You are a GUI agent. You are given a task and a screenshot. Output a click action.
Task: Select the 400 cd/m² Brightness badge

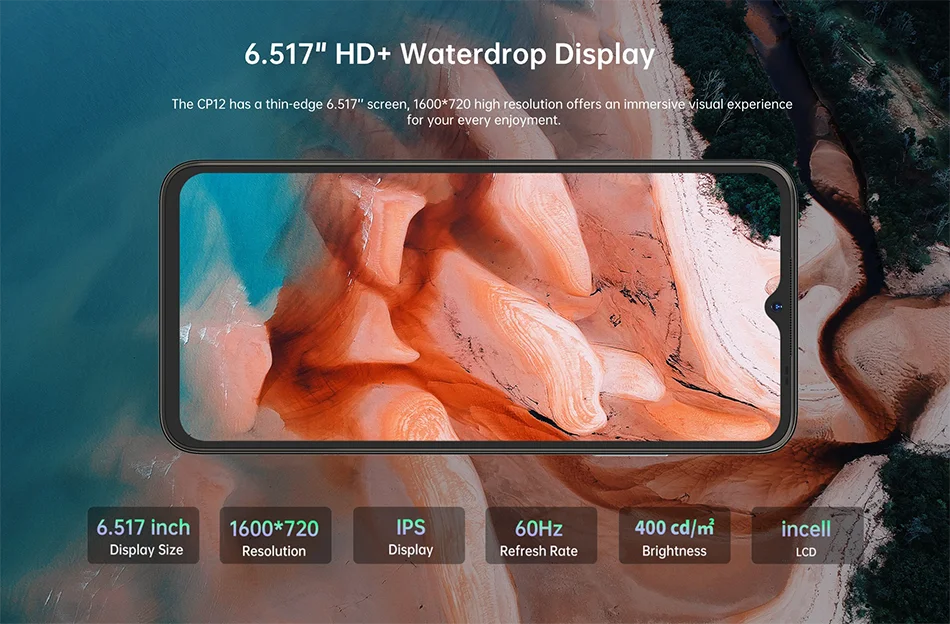tap(674, 536)
